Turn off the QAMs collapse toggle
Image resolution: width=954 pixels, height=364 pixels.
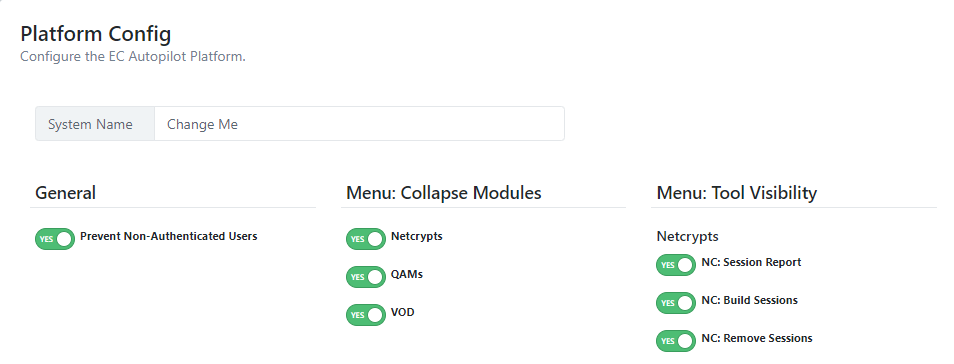366,277
